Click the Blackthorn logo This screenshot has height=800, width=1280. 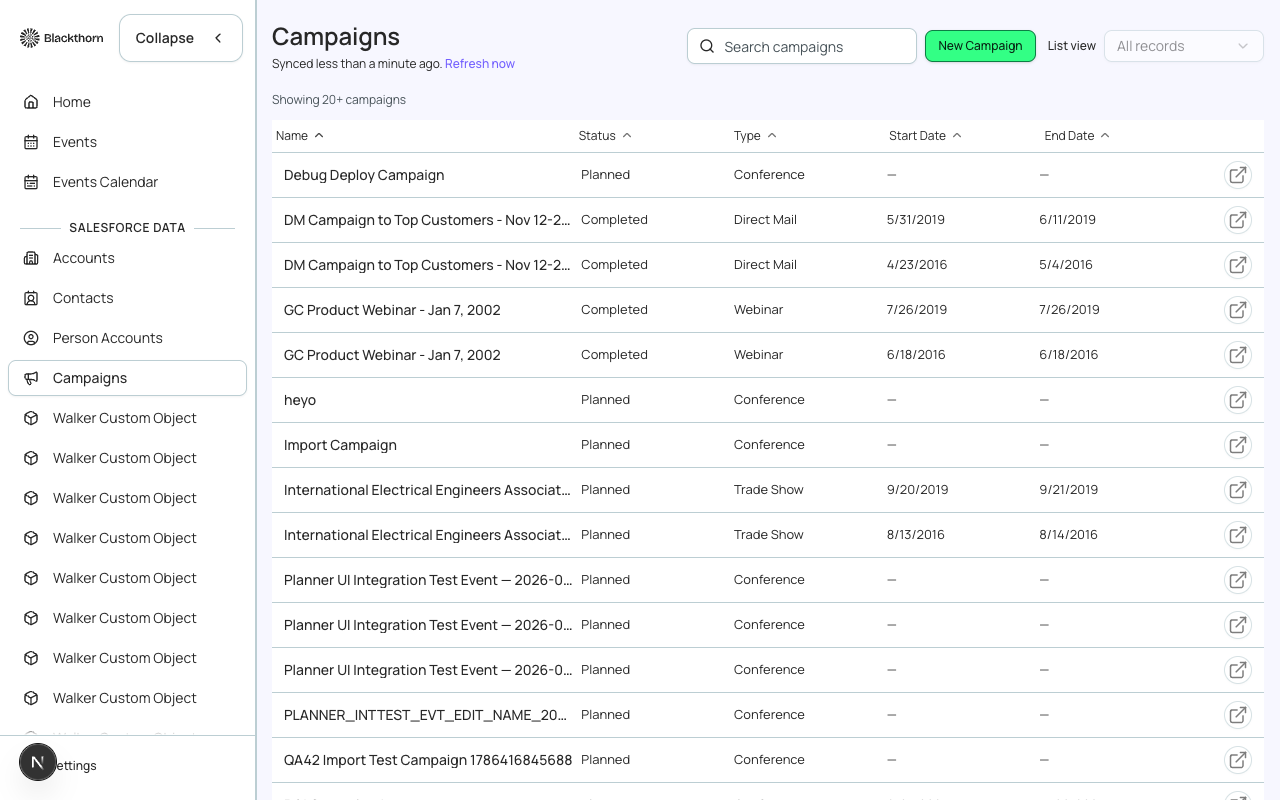(61, 38)
